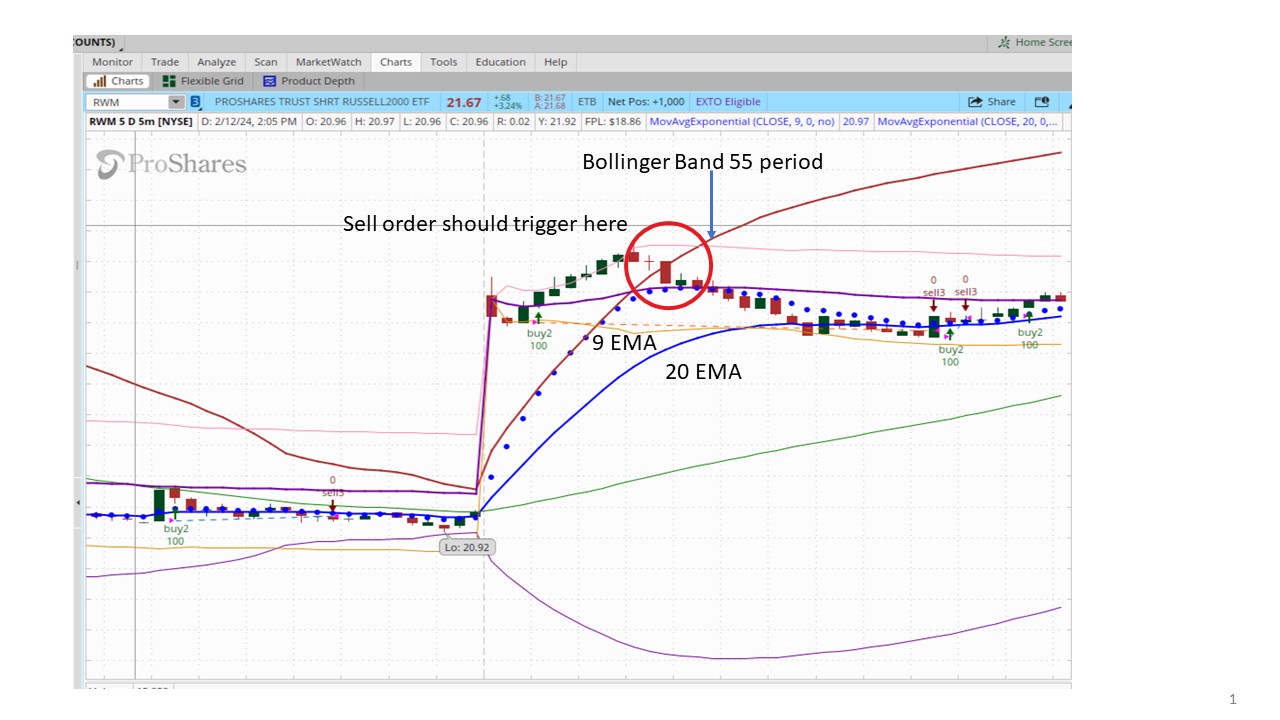Open the Product Depth view
Screen dimensions: 1280x720
click(309, 81)
